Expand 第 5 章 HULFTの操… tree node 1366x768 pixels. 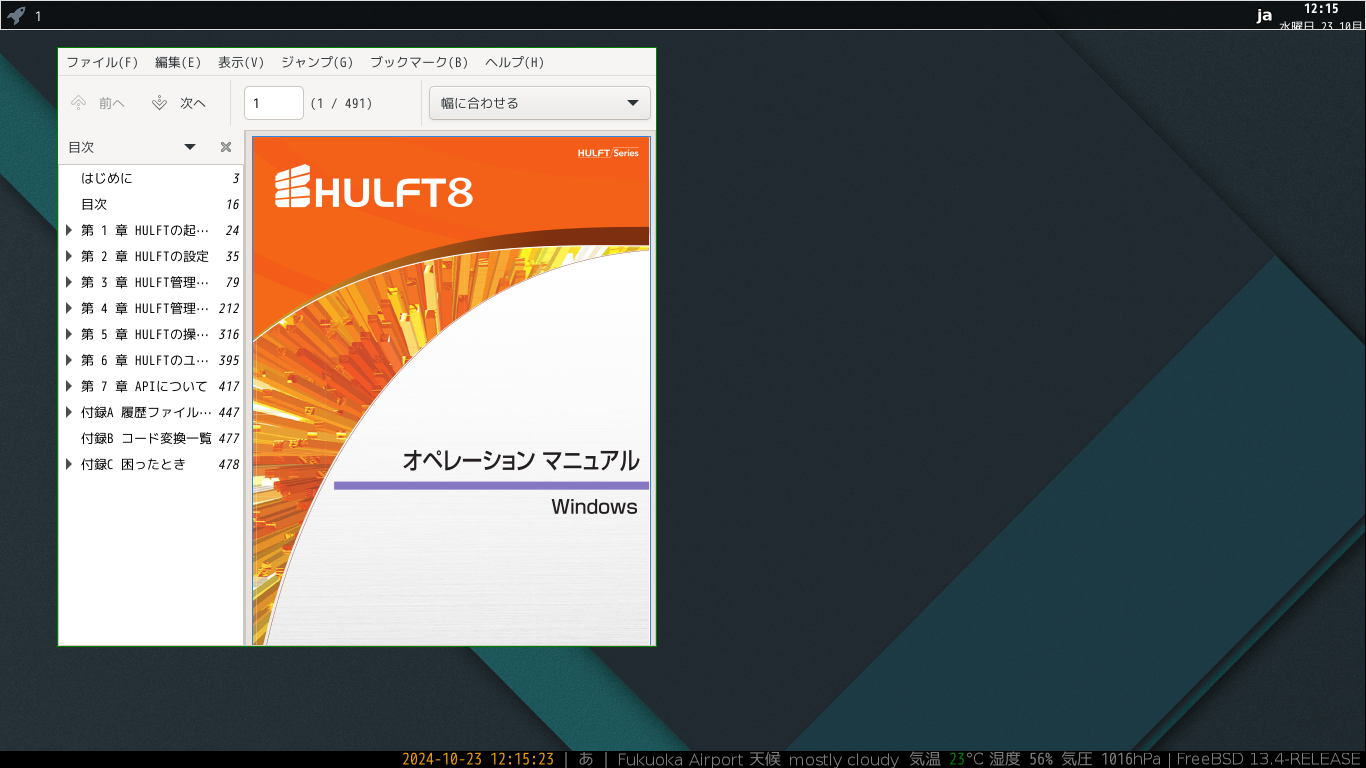pos(69,334)
